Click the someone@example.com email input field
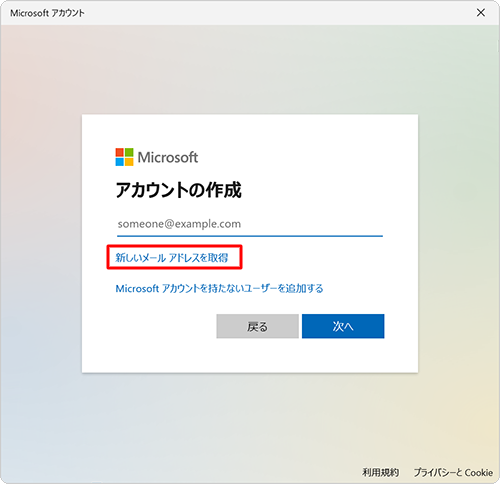This screenshot has width=500, height=484. [x=250, y=224]
